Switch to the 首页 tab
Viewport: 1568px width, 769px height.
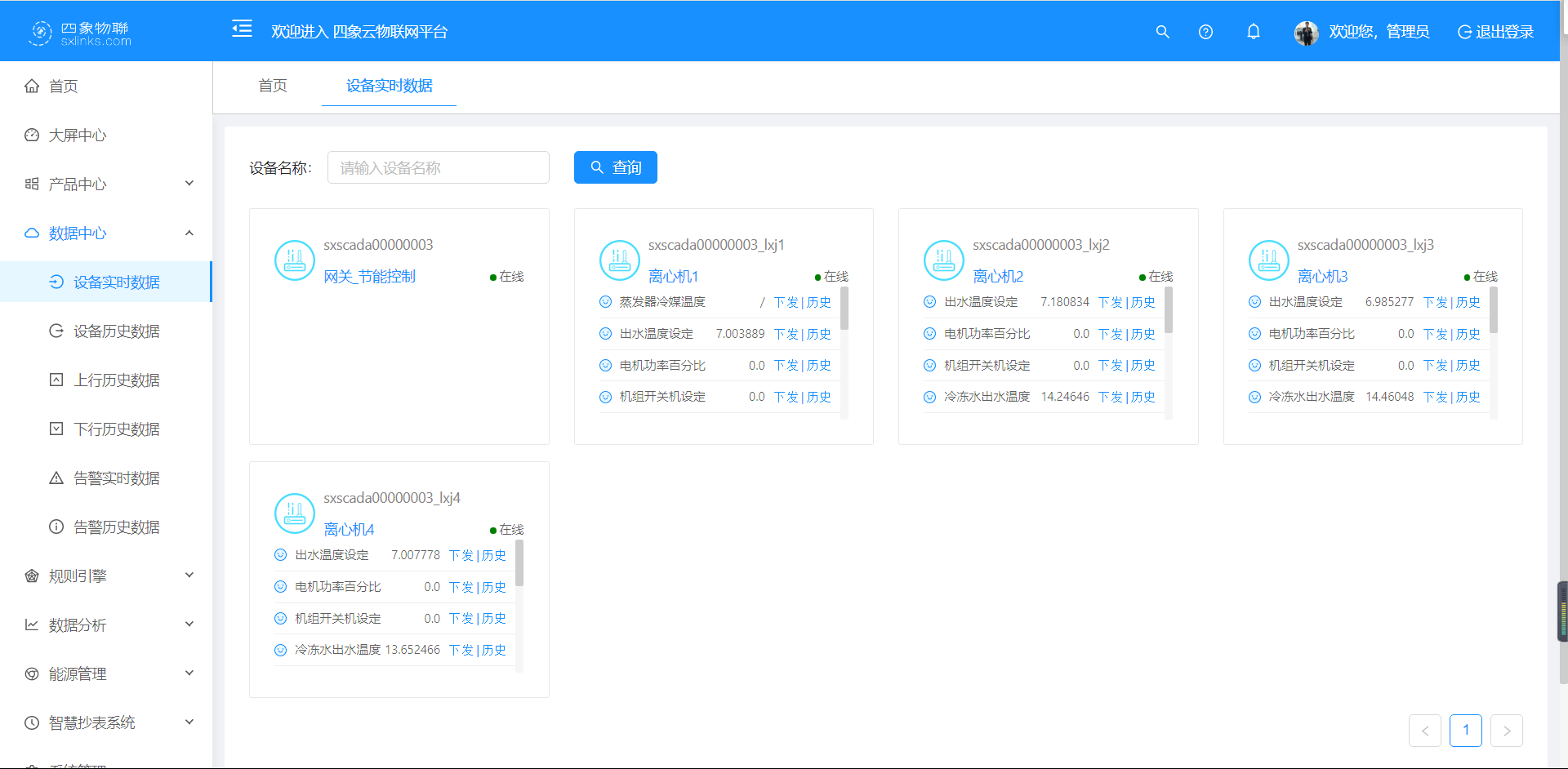click(273, 86)
